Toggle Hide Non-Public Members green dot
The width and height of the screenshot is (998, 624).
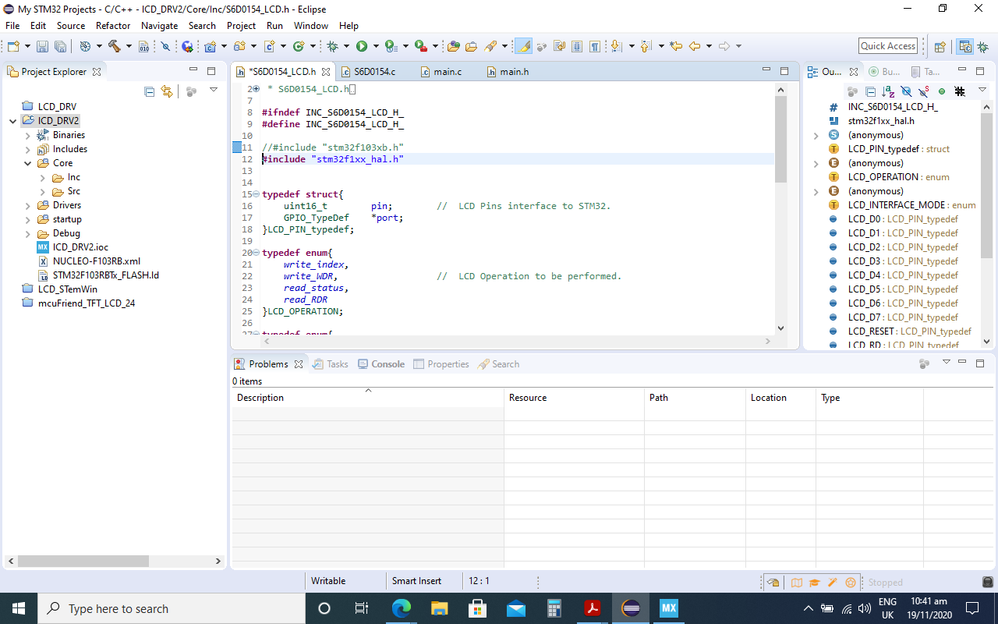click(x=941, y=92)
